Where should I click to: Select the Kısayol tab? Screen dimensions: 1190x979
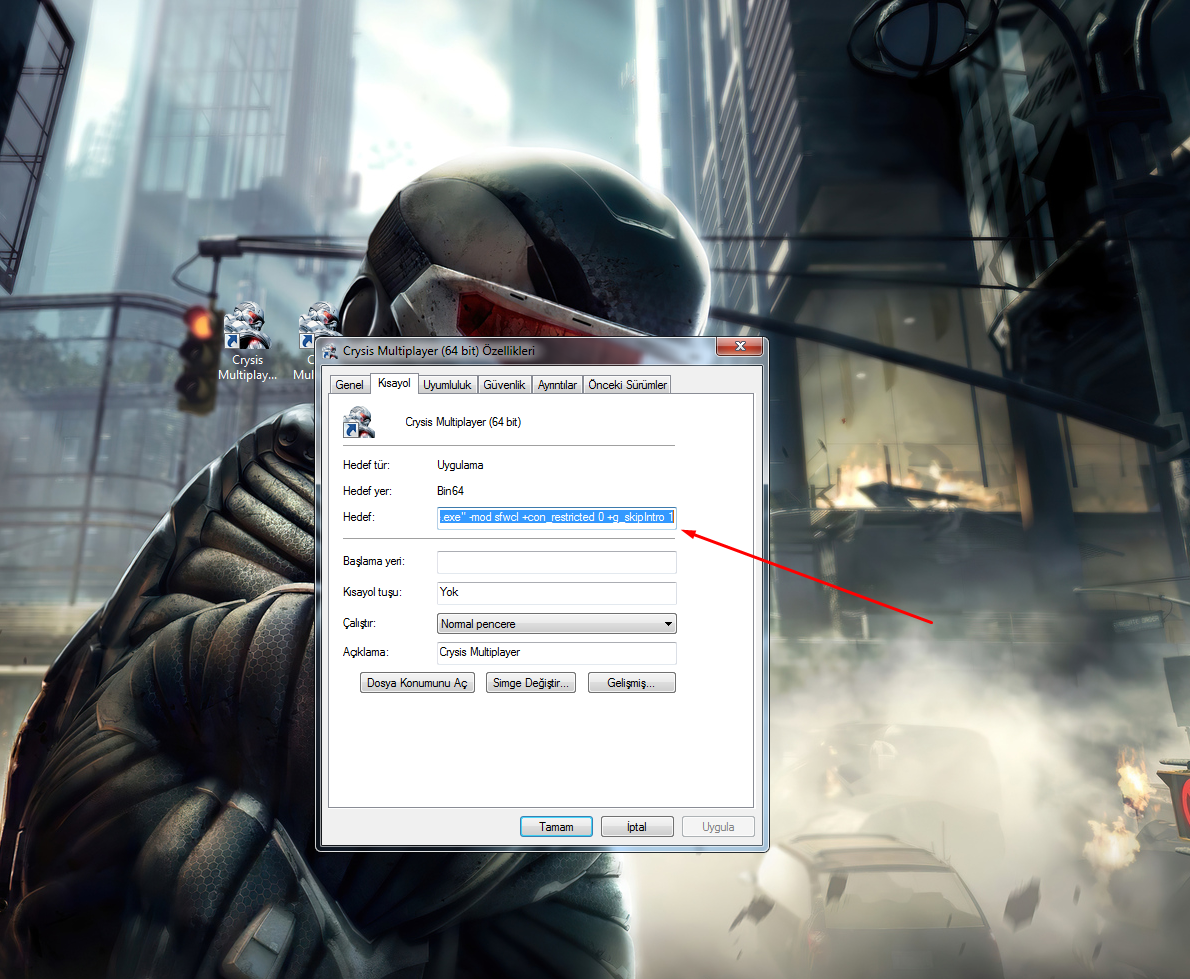click(x=394, y=383)
